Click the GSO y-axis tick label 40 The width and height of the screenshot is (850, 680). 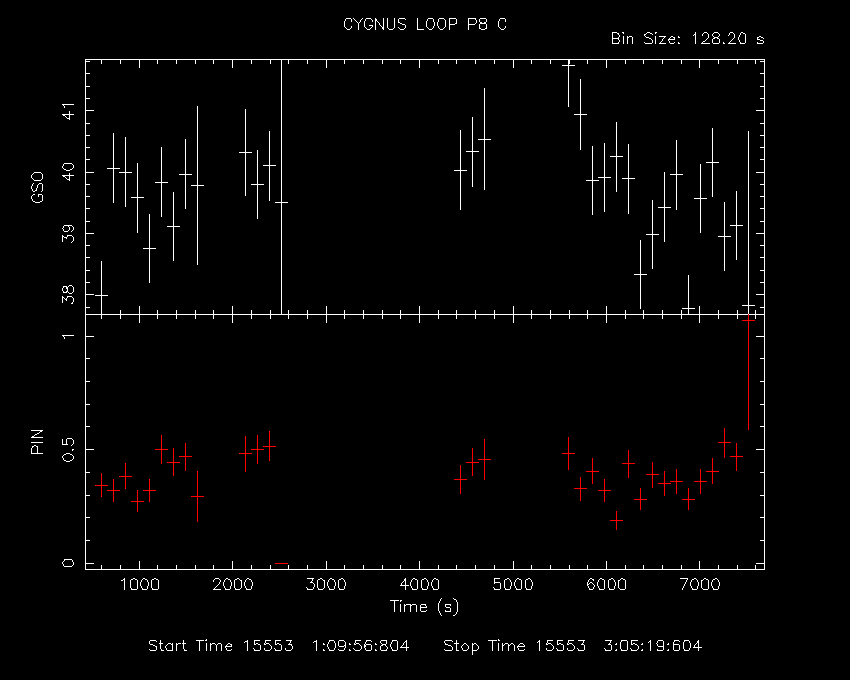pos(68,172)
